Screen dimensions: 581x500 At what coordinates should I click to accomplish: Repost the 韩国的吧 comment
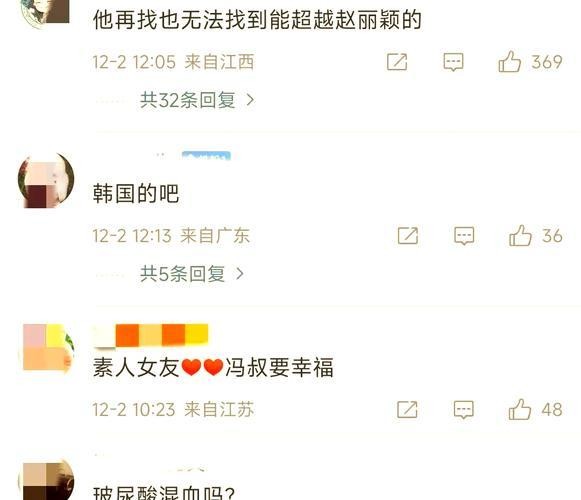tap(408, 236)
